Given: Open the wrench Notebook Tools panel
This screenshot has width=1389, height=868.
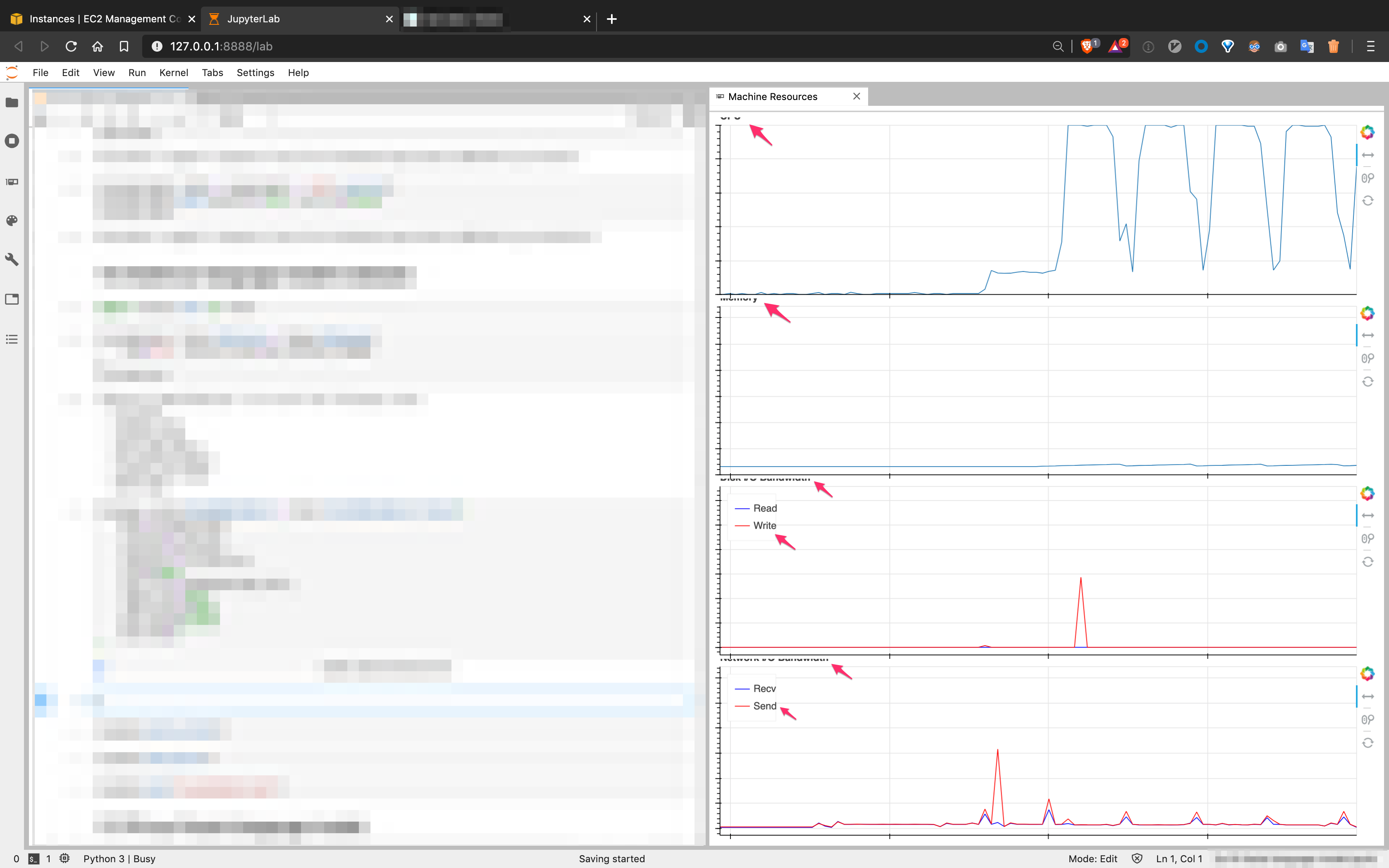Looking at the screenshot, I should (x=12, y=260).
